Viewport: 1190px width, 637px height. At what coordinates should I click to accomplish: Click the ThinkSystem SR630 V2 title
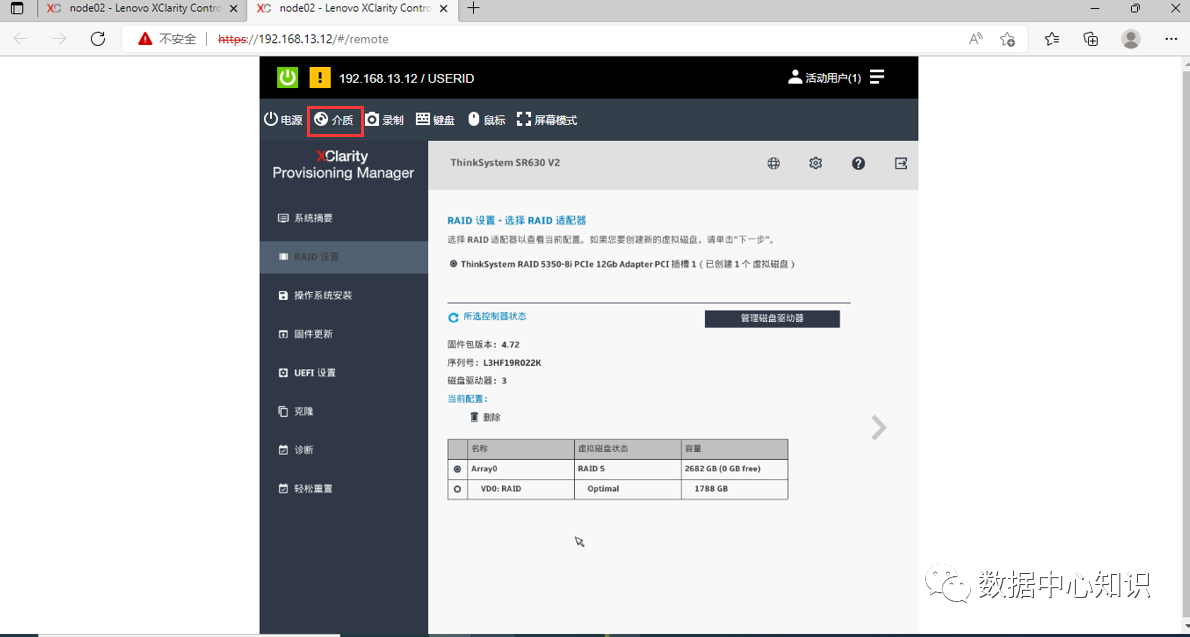click(x=505, y=162)
